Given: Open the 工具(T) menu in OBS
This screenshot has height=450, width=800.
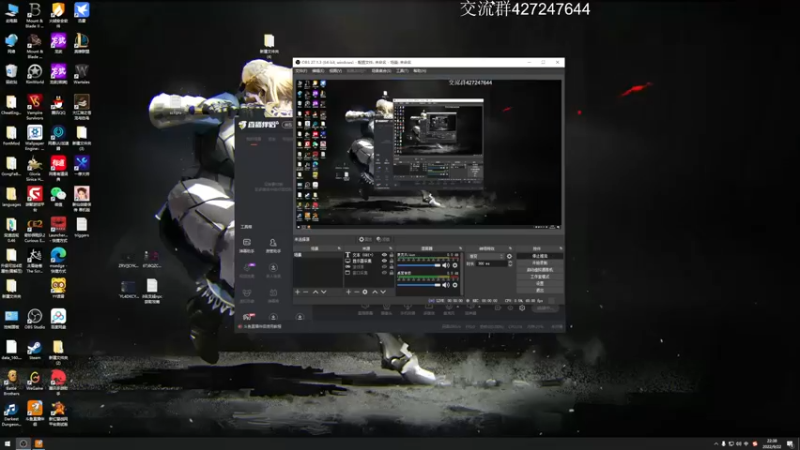Looking at the screenshot, I should pyautogui.click(x=402, y=71).
